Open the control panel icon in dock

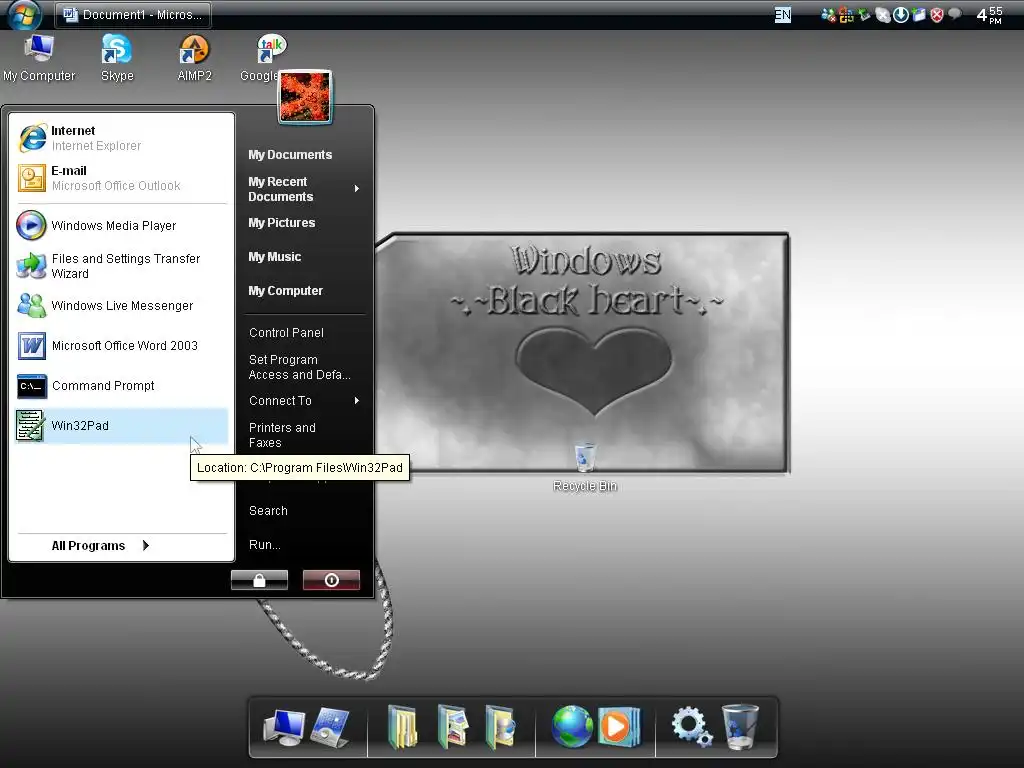[x=330, y=727]
